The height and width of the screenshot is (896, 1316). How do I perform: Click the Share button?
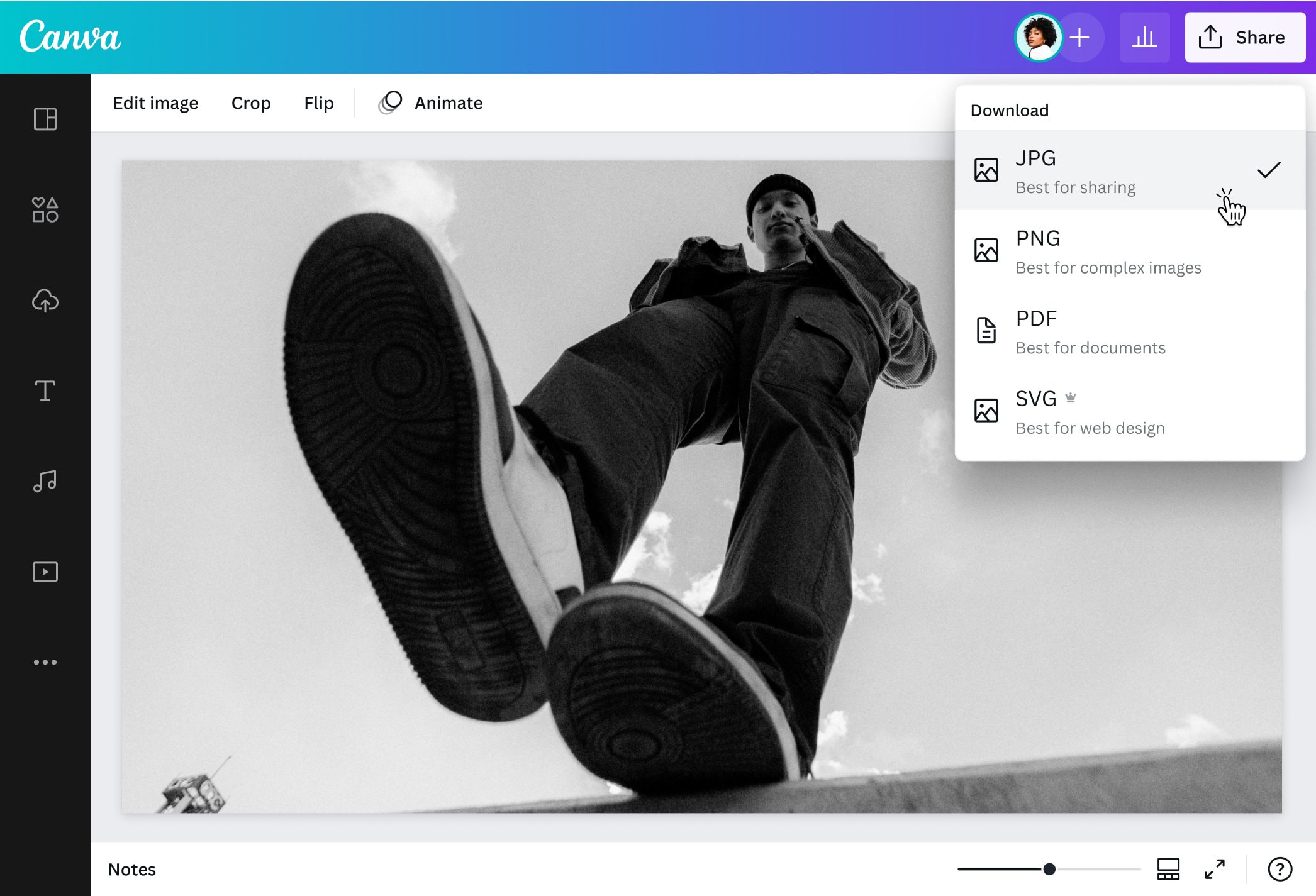[1244, 37]
